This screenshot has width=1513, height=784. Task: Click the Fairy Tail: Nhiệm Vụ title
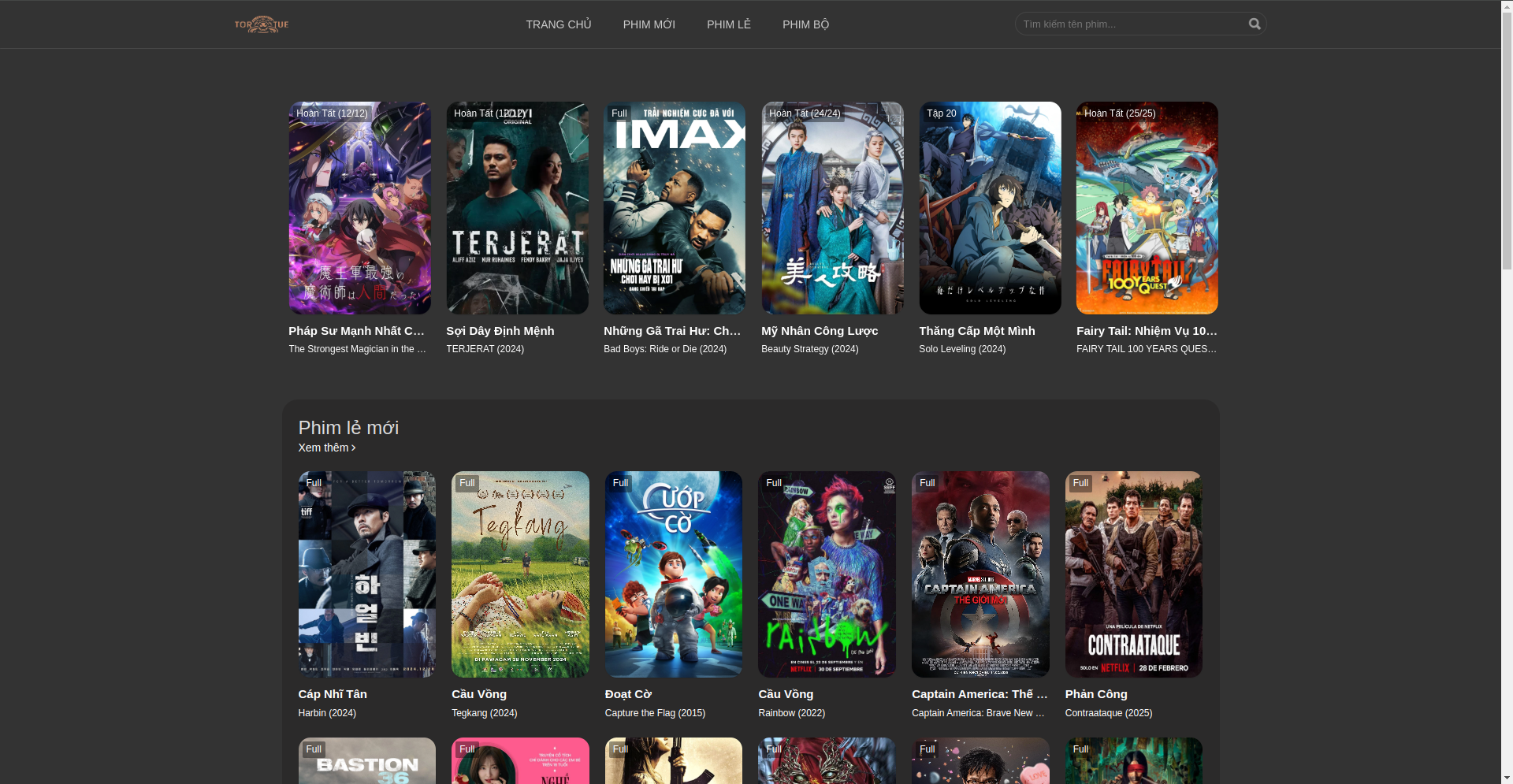click(x=1147, y=331)
